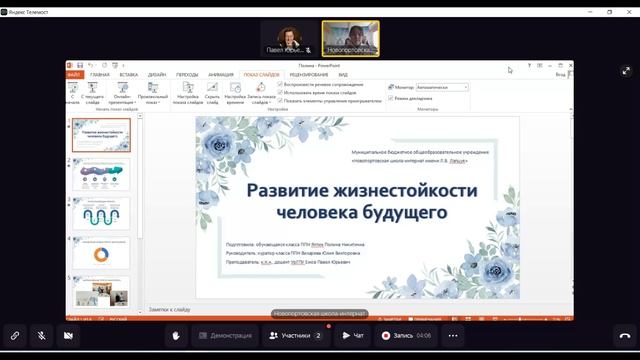Open Произвольный показ dropdown
The image size is (640, 360).
153,93
